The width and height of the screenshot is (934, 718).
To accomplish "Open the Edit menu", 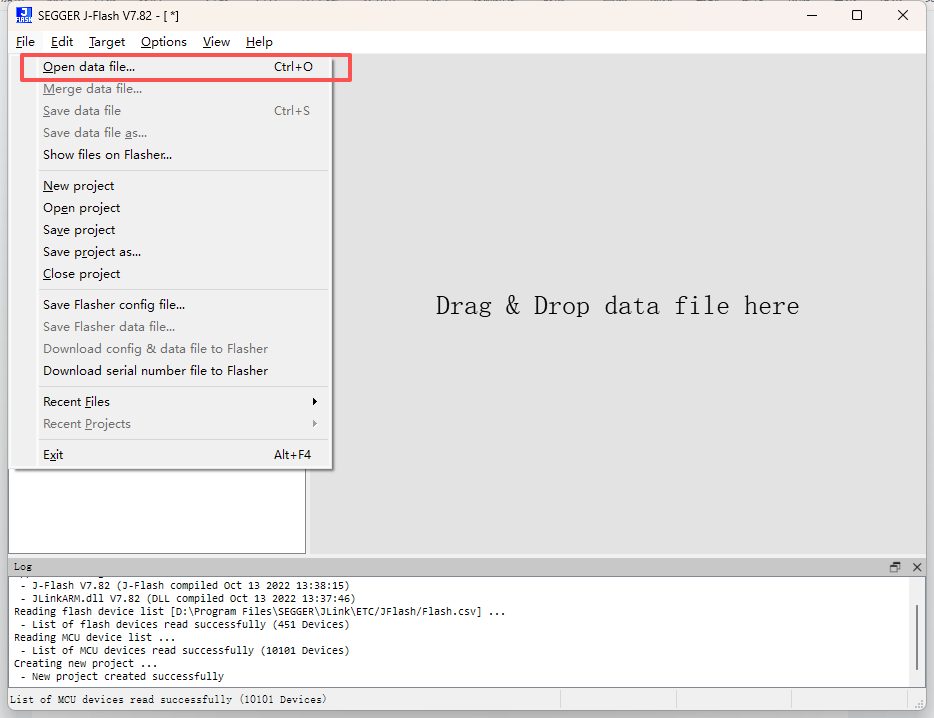I will point(62,42).
